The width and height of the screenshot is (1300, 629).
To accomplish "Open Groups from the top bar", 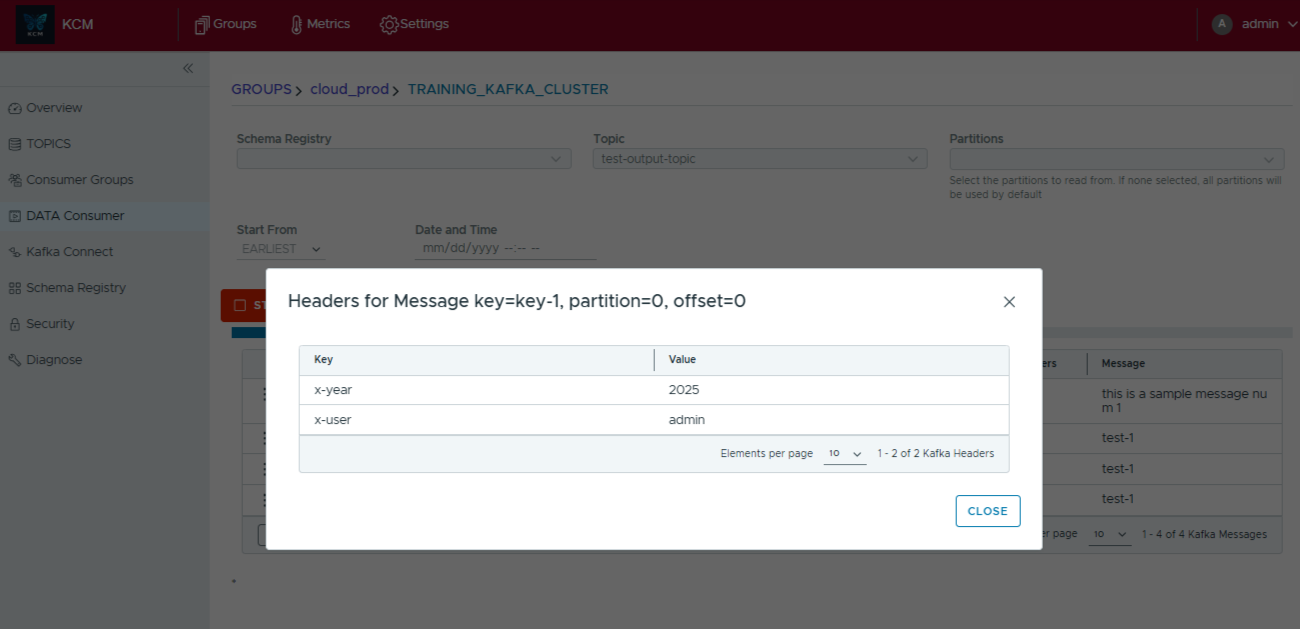I will 225,24.
